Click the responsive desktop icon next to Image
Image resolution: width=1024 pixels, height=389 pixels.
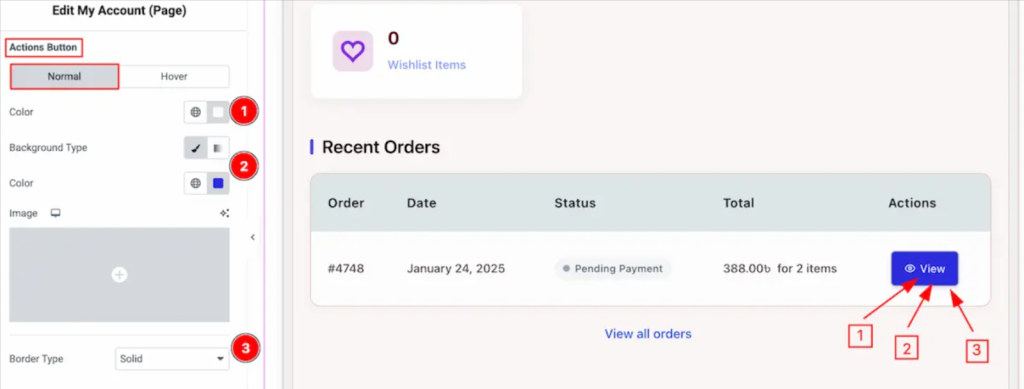[x=56, y=213]
